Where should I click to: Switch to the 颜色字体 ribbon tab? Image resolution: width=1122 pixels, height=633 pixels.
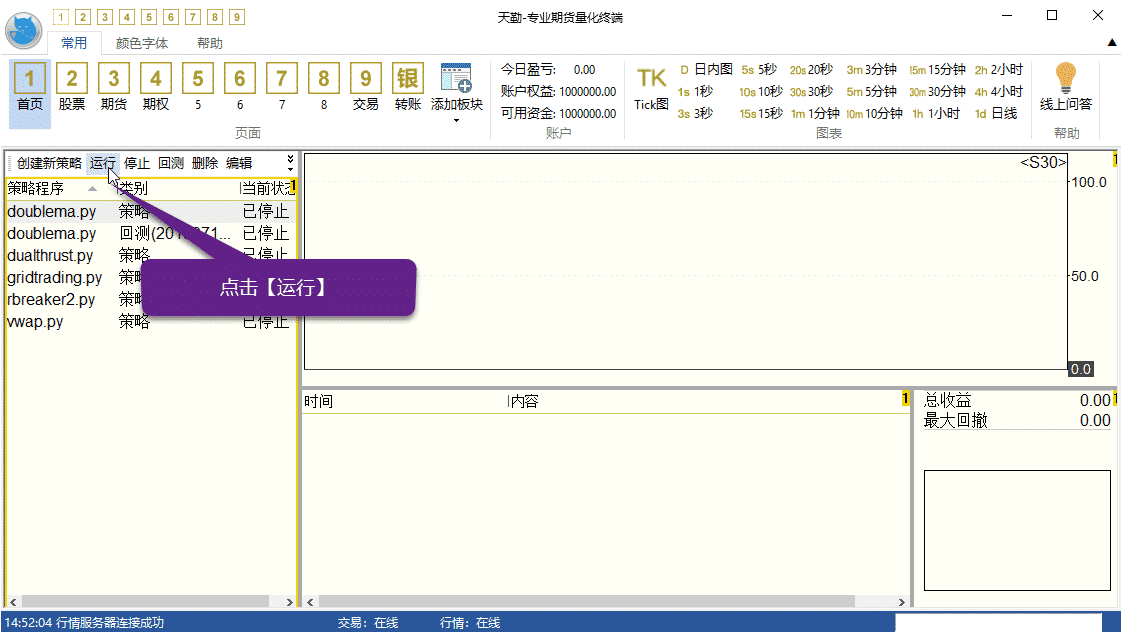point(142,43)
